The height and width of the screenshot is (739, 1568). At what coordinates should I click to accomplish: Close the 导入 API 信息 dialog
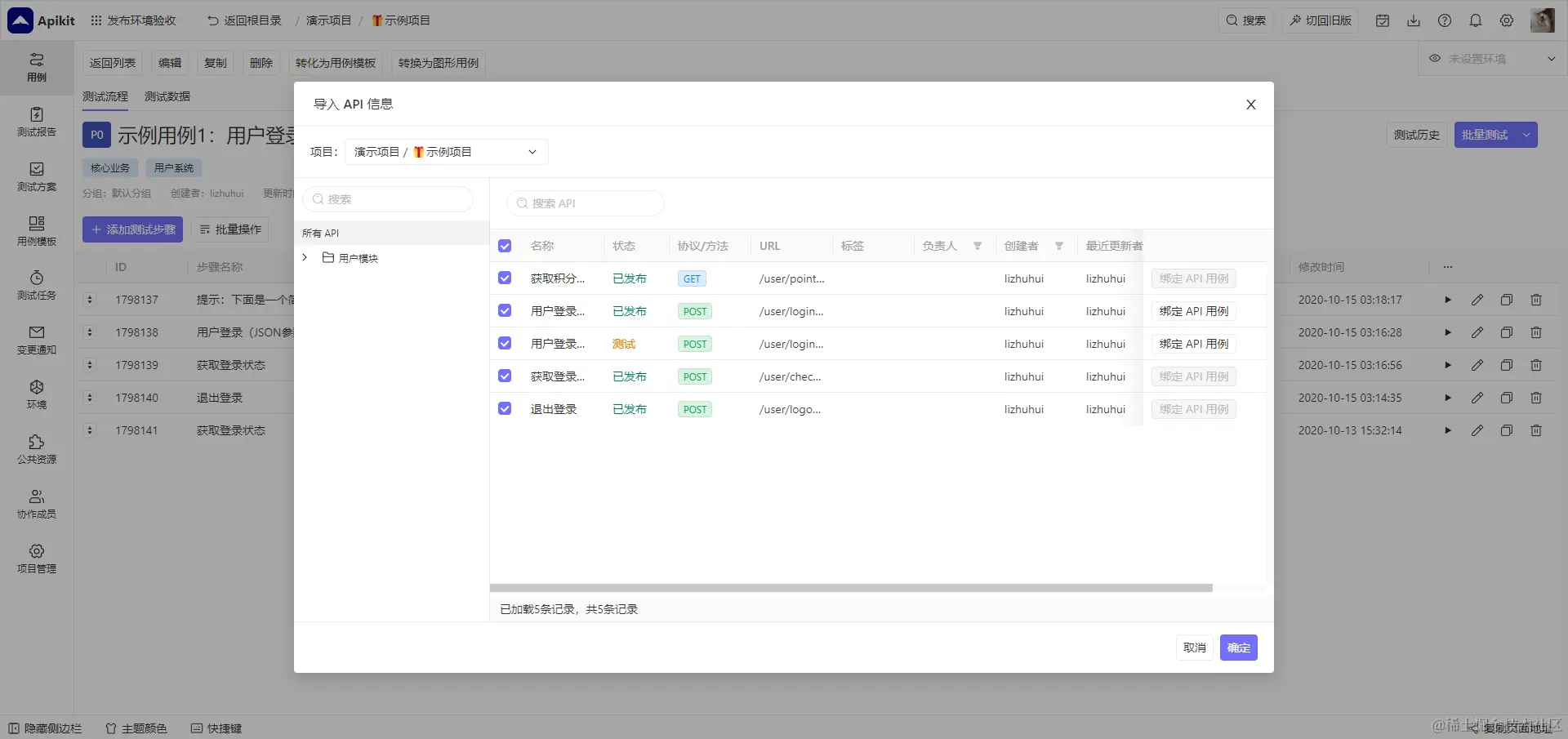click(1251, 105)
